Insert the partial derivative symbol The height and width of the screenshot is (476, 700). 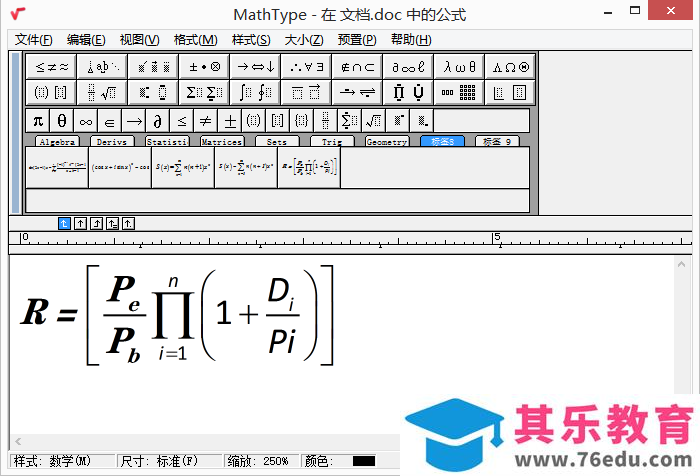pos(158,121)
